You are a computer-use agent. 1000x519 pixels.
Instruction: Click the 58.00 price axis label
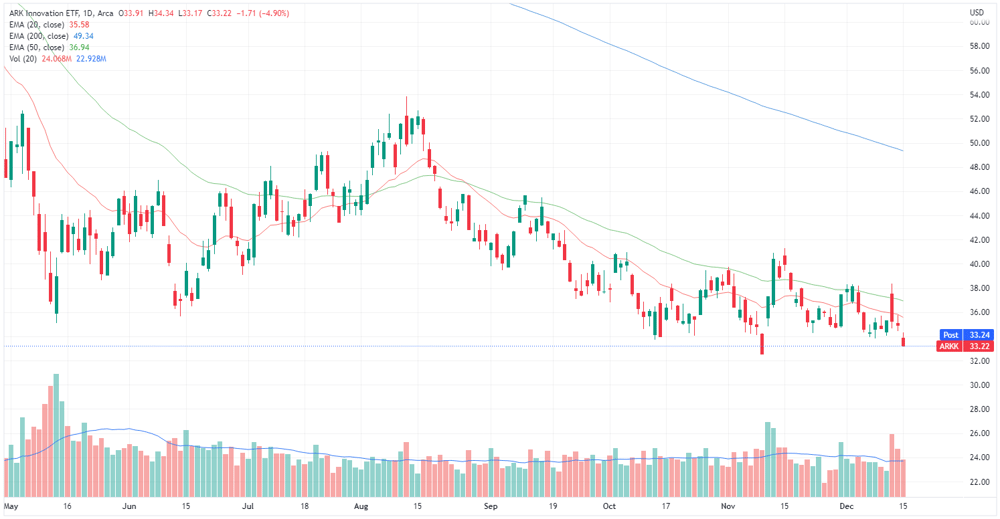[979, 46]
